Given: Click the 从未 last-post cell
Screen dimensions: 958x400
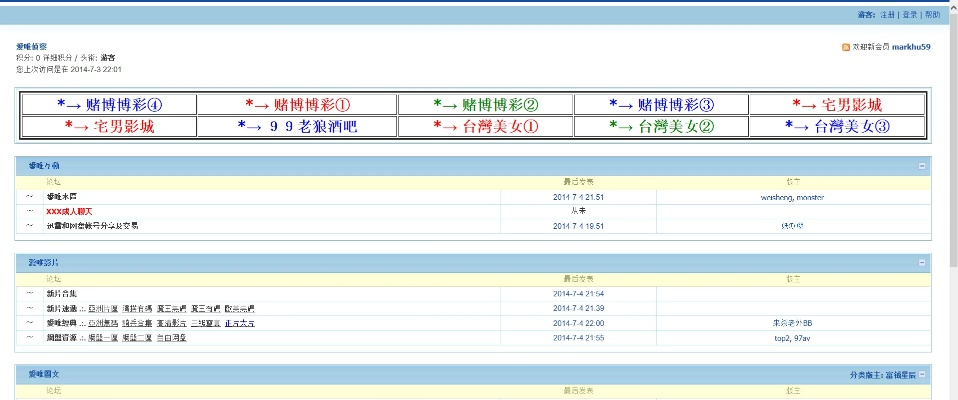Looking at the screenshot, I should [578, 211].
